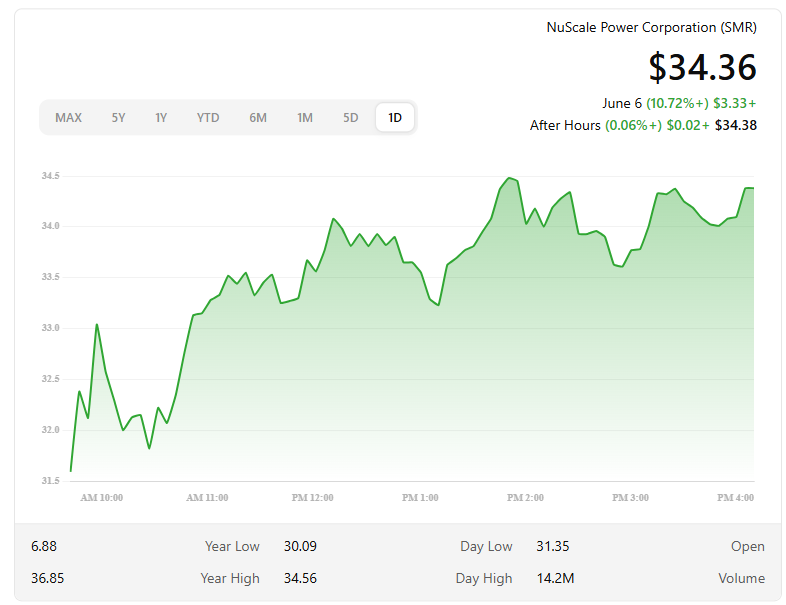786x605 pixels.
Task: Click the $34.36 current price
Action: [702, 67]
